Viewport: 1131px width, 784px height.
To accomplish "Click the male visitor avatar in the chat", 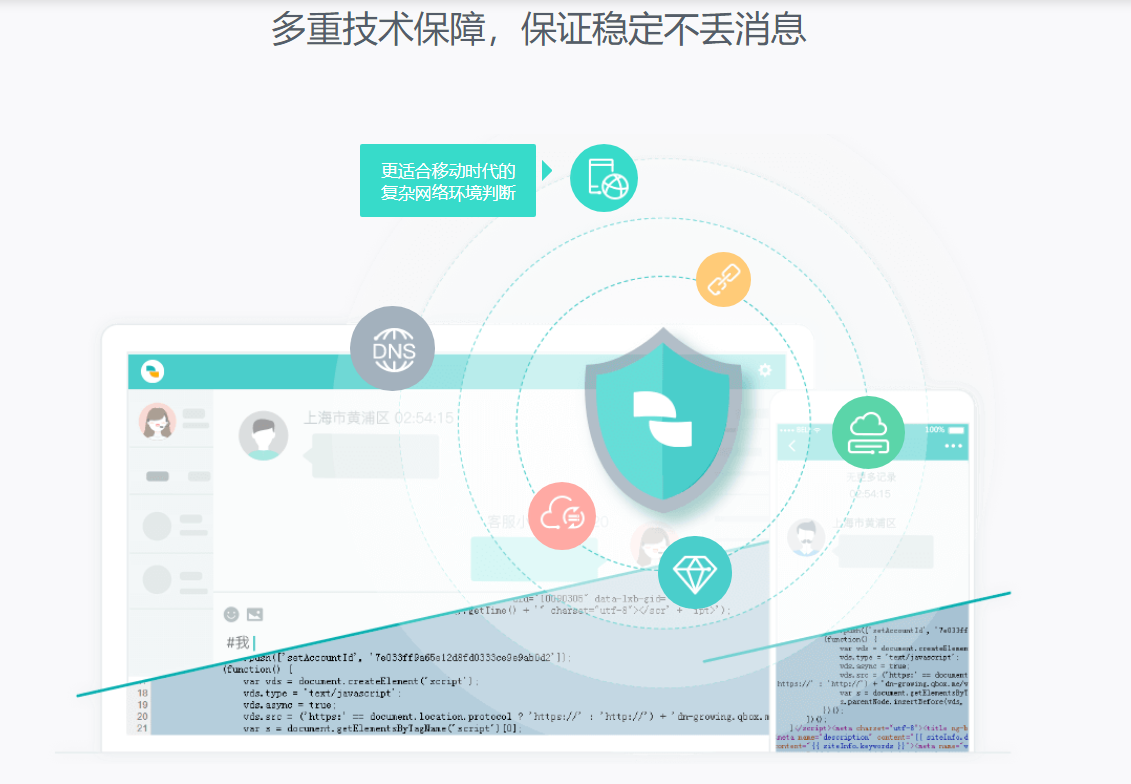I will pyautogui.click(x=263, y=436).
